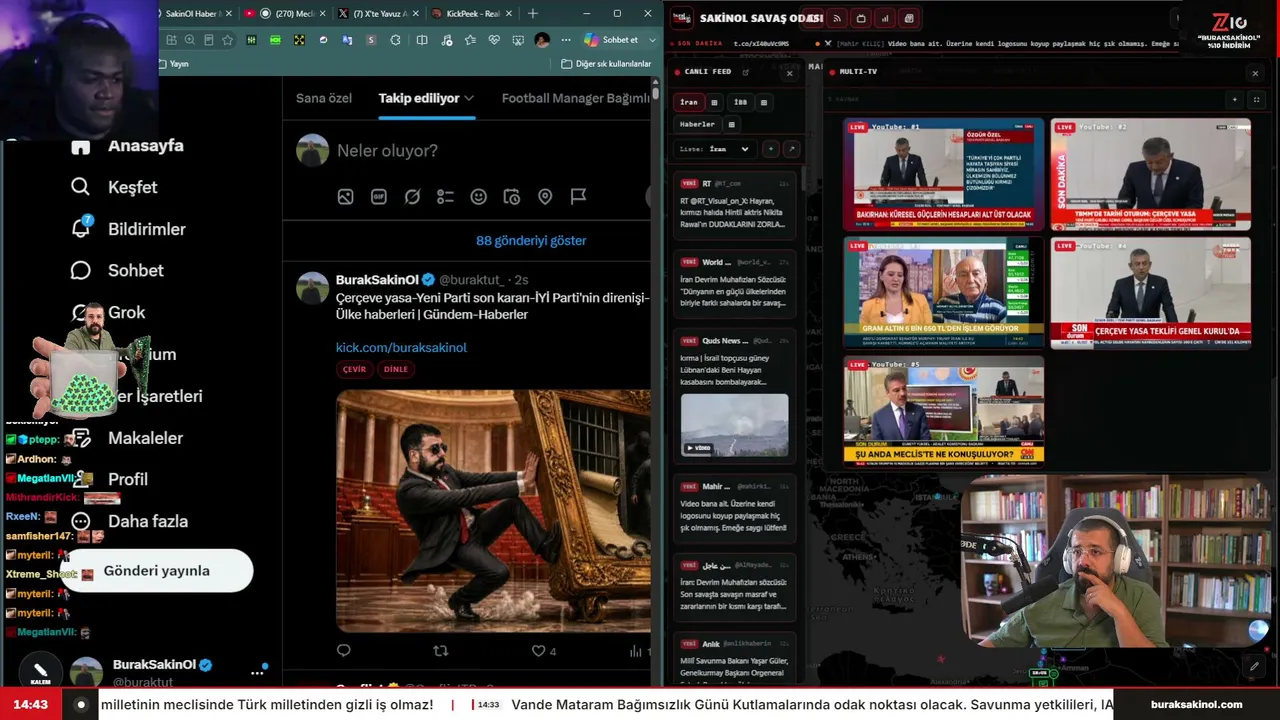Open YouTube #5 CNN Türk stream
Screen dimensions: 1280x720
[x=943, y=411]
